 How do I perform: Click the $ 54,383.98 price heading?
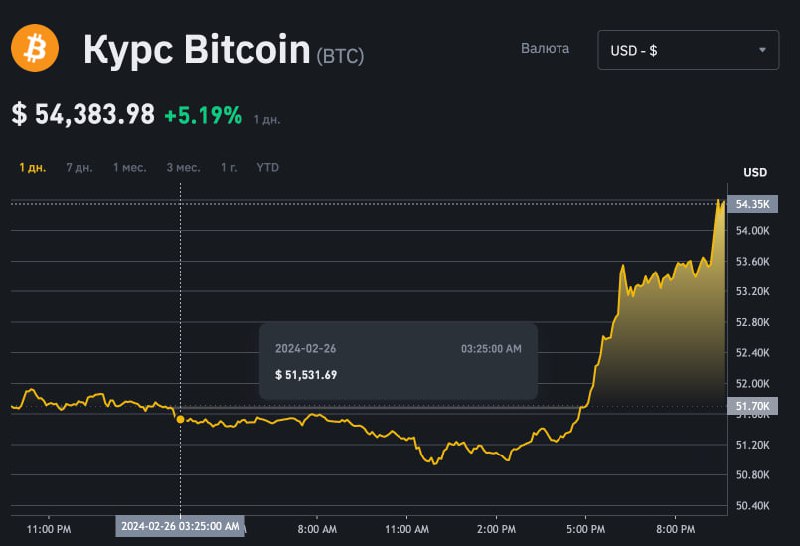[83, 115]
